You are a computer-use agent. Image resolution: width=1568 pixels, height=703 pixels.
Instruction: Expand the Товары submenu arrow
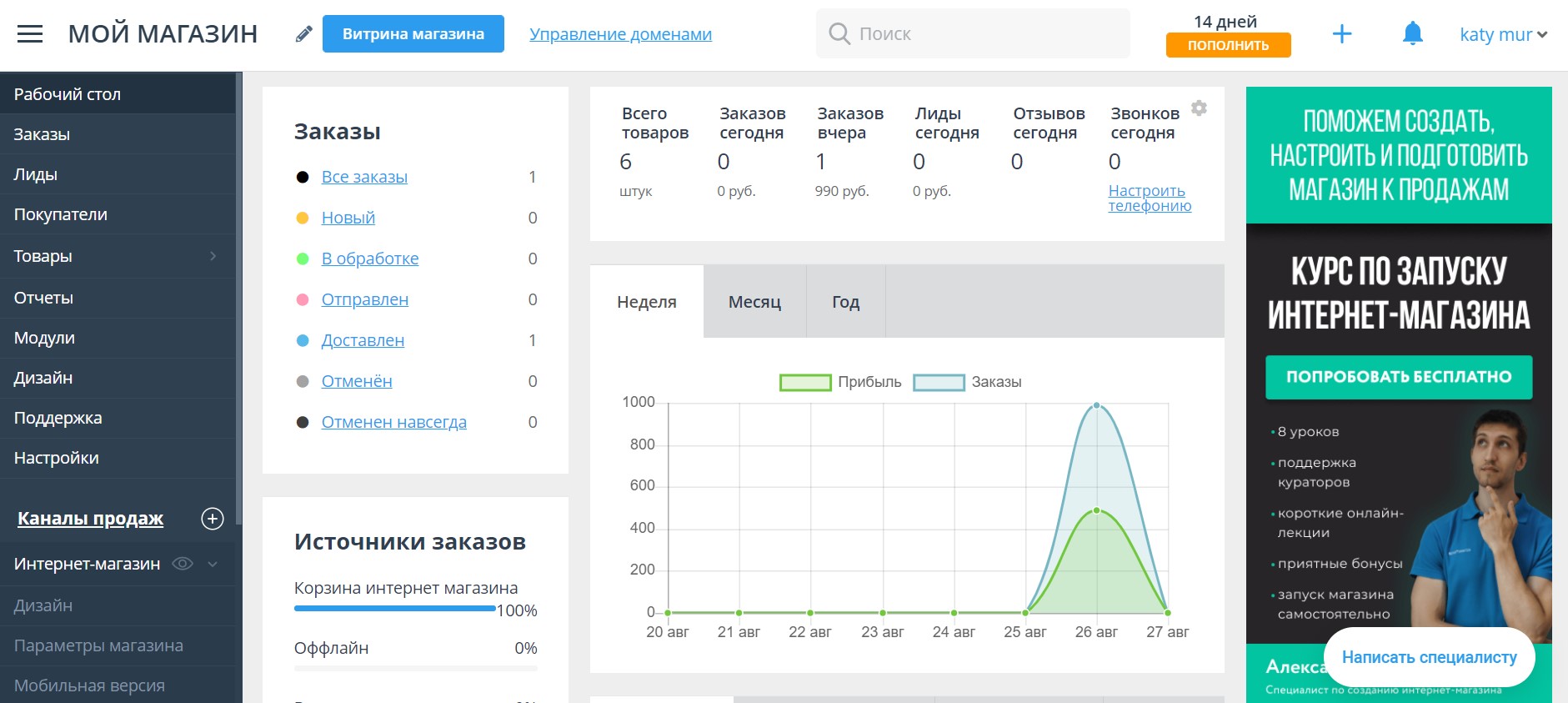click(x=213, y=256)
